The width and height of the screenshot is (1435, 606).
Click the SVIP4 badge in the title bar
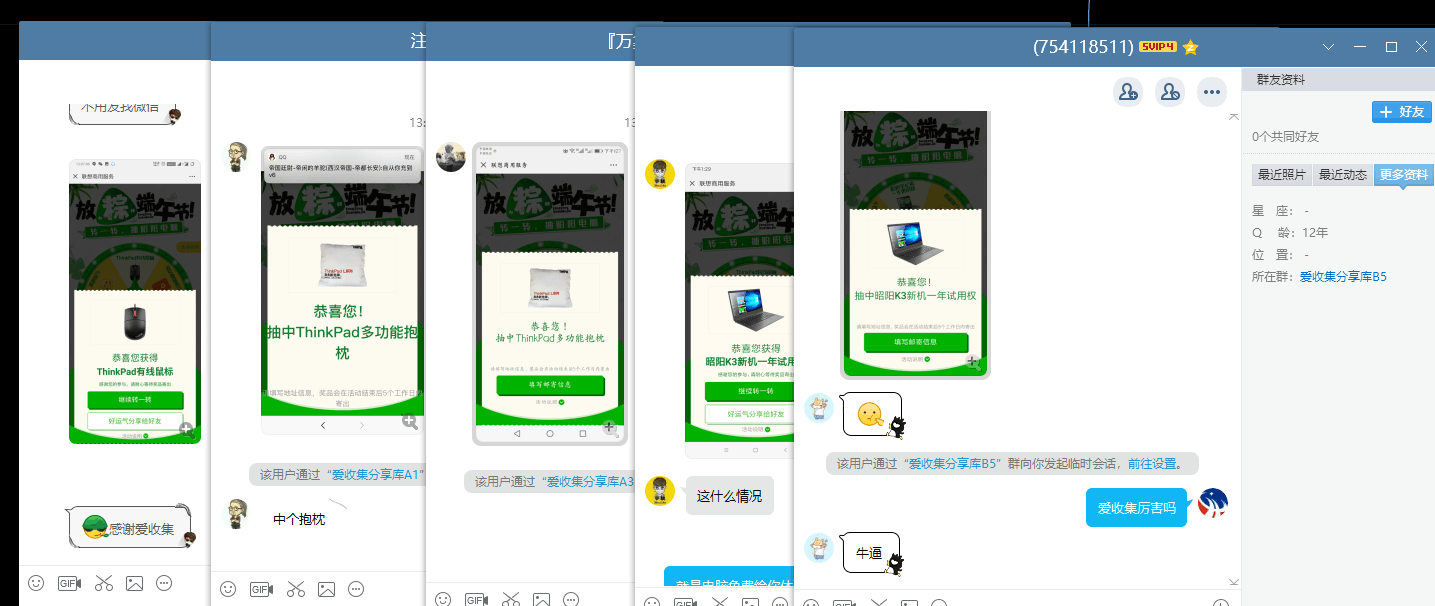[1157, 47]
